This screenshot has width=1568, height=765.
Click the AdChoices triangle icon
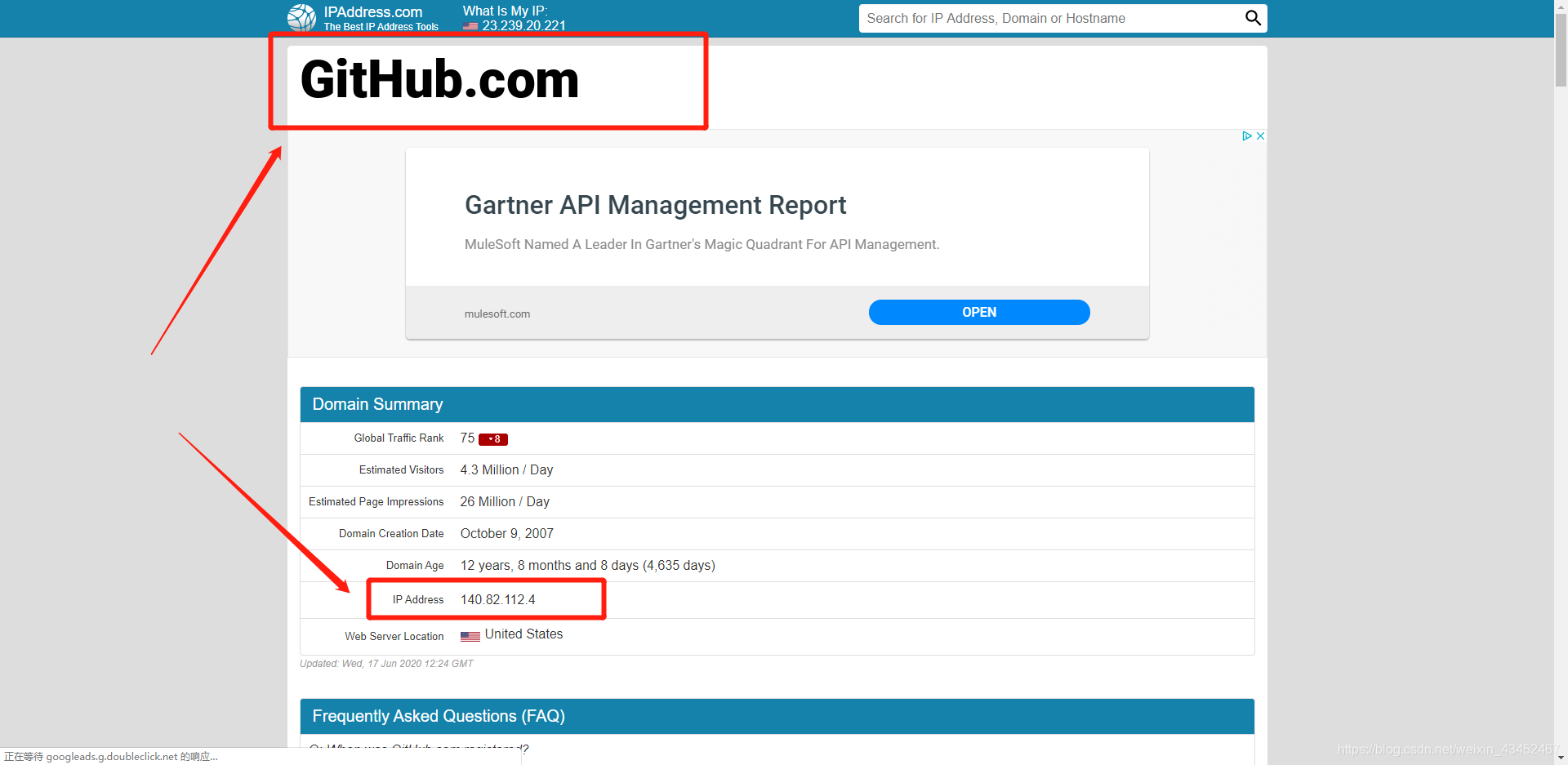tap(1247, 136)
